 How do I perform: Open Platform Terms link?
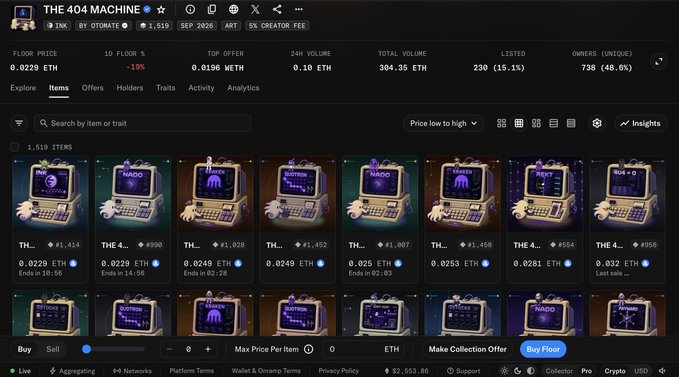pos(191,371)
